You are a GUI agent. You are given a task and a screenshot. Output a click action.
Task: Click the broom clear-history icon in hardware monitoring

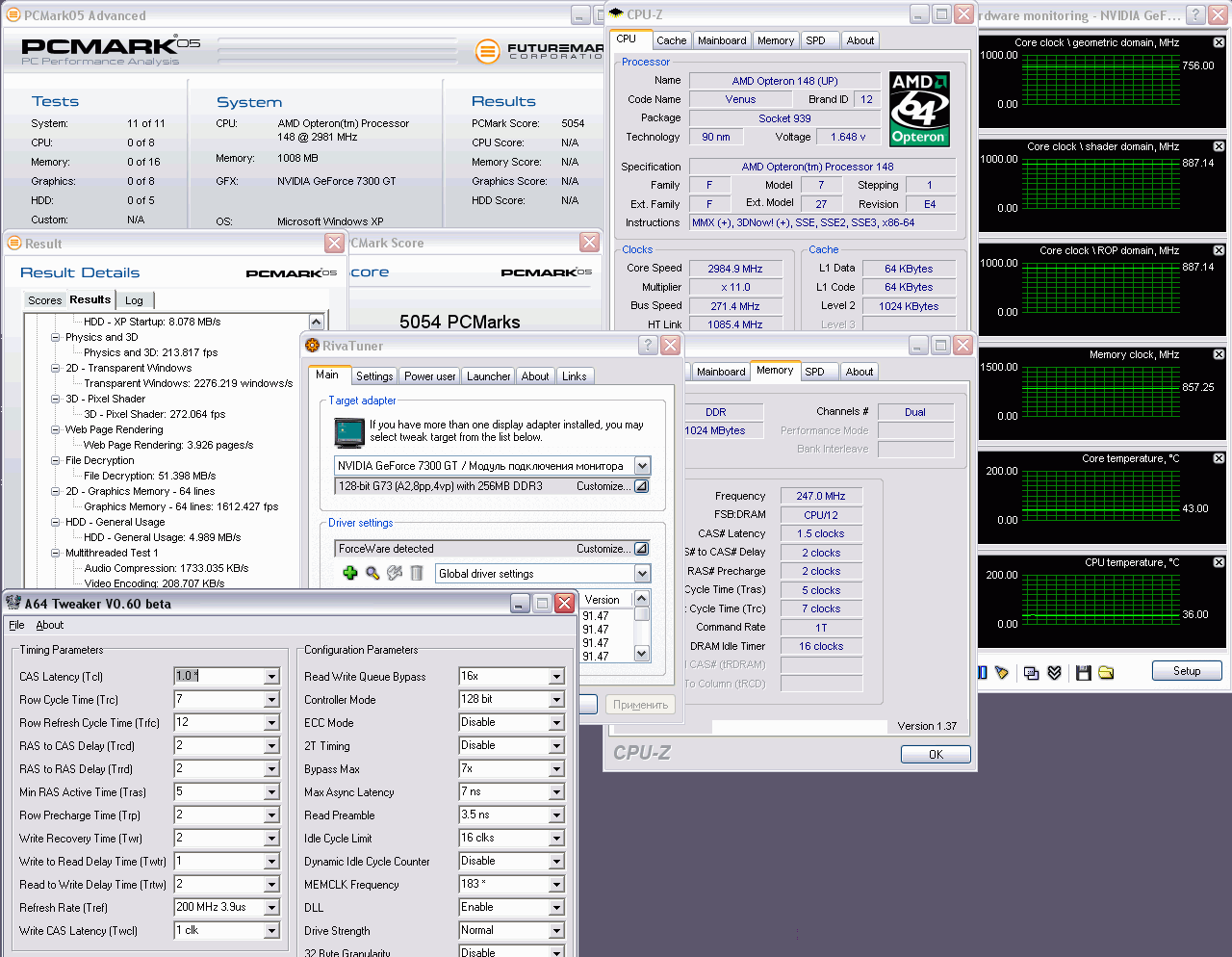1001,672
